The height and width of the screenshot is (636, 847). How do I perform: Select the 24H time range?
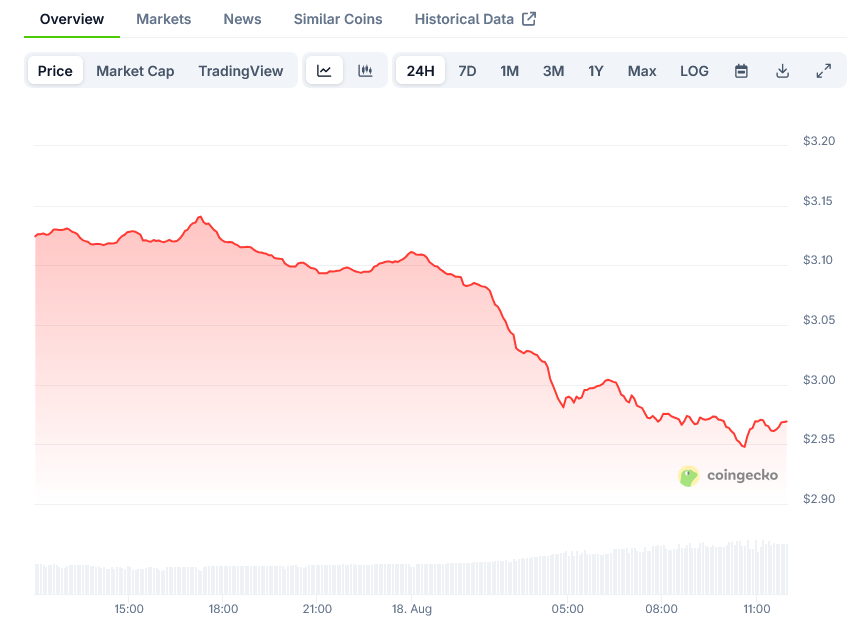[x=420, y=71]
